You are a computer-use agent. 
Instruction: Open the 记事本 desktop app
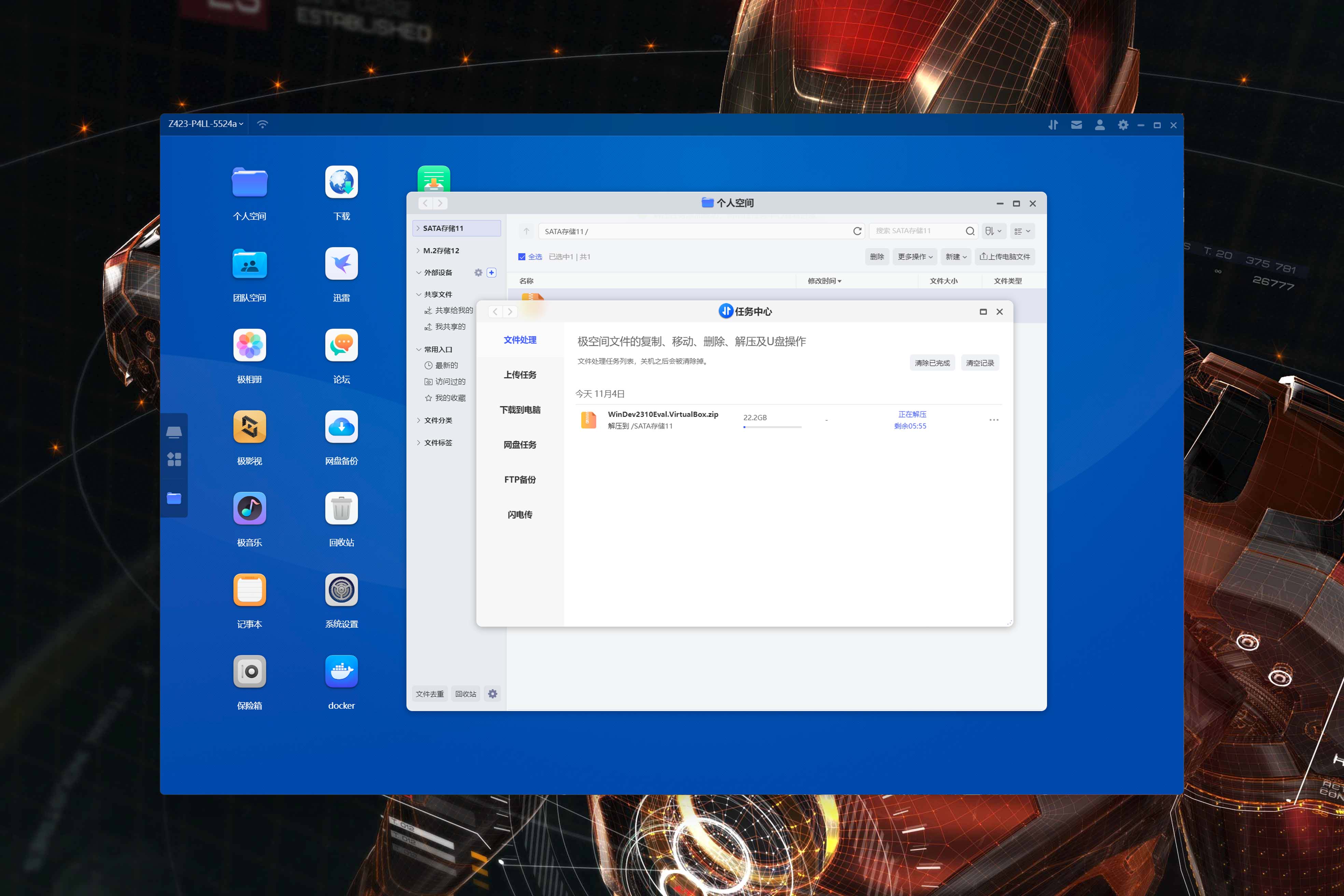coord(249,590)
